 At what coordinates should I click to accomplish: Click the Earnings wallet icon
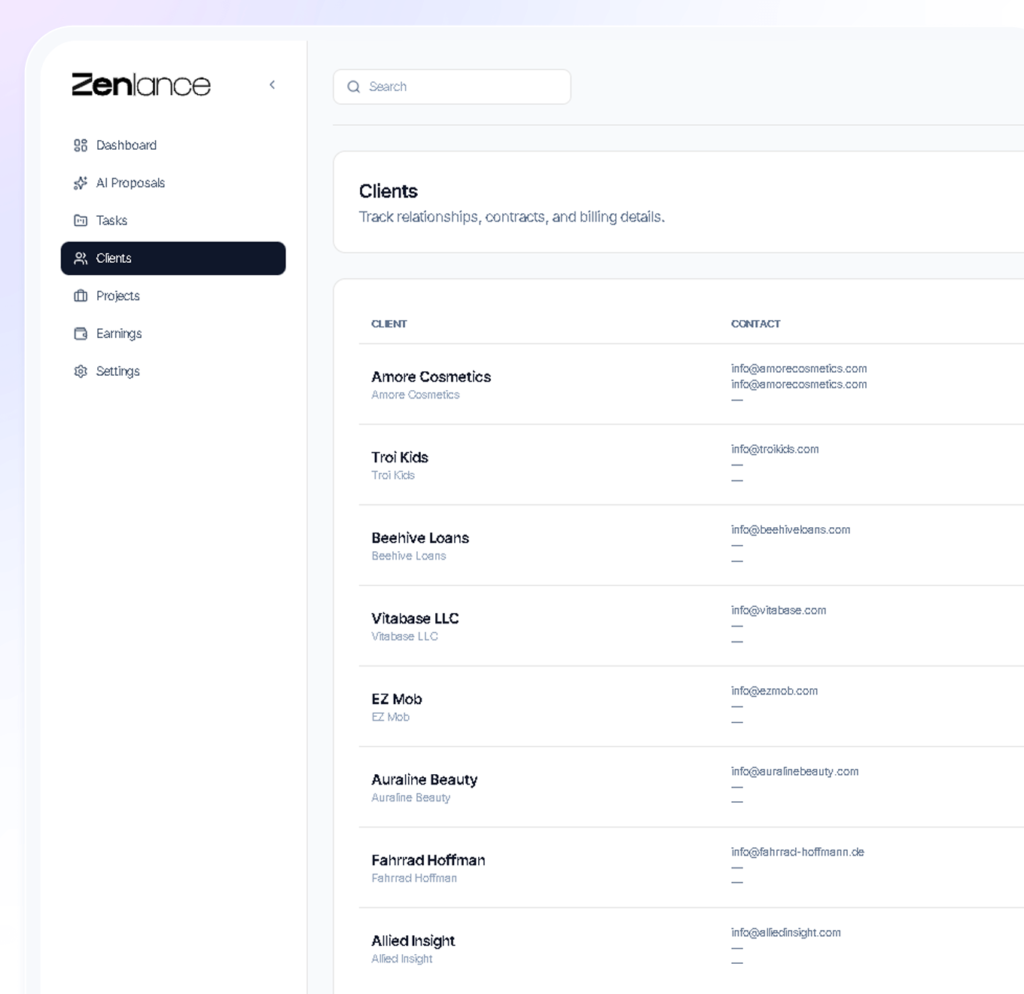[81, 334]
